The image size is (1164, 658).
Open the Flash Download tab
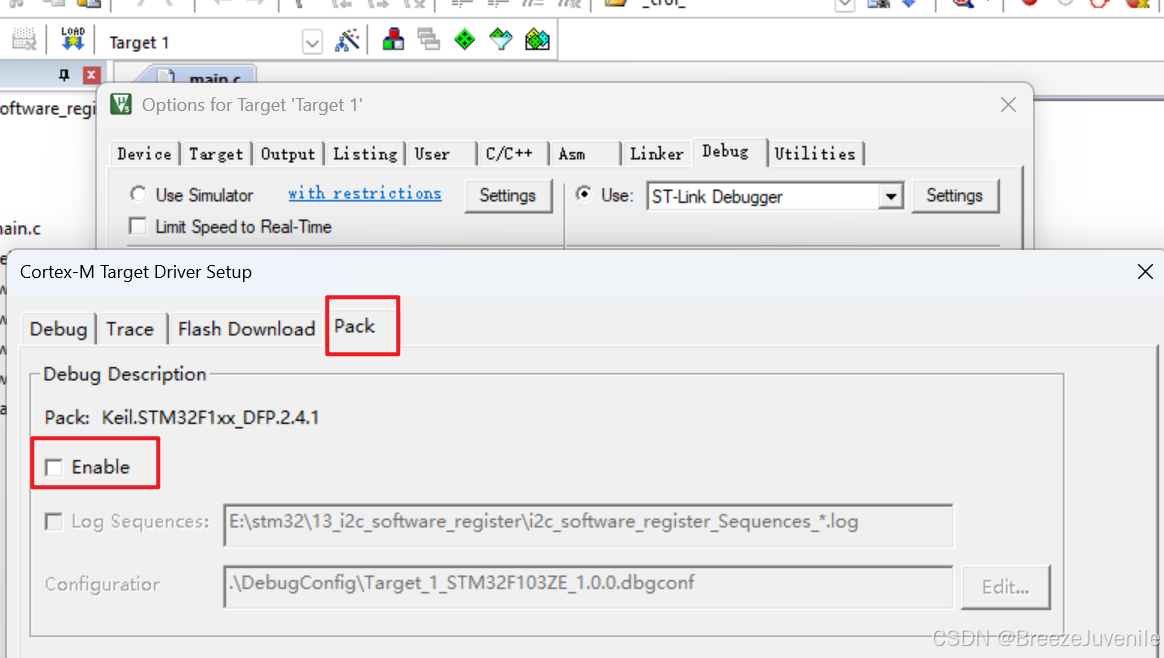pyautogui.click(x=246, y=329)
